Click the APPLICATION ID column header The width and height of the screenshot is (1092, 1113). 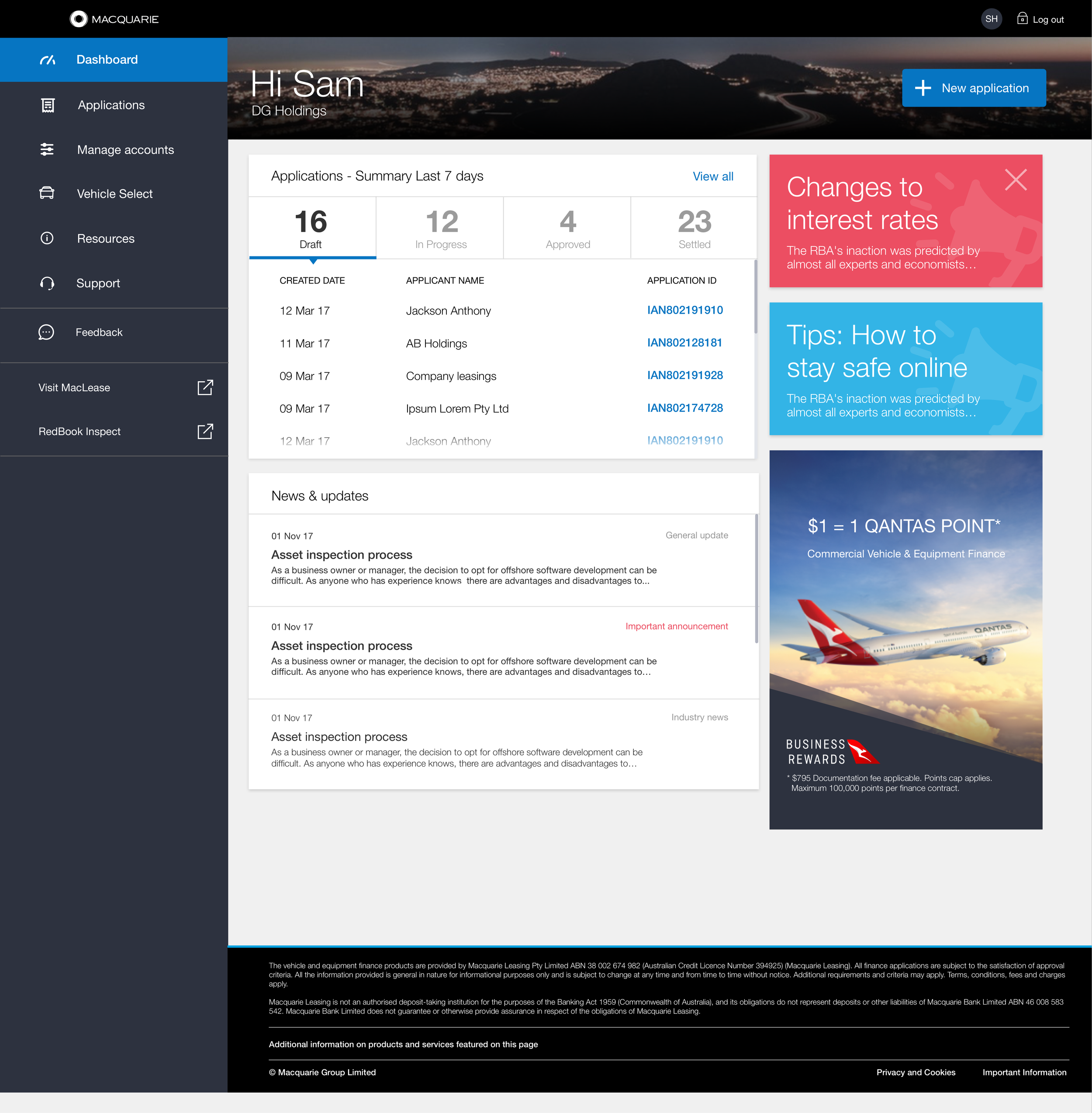click(681, 280)
